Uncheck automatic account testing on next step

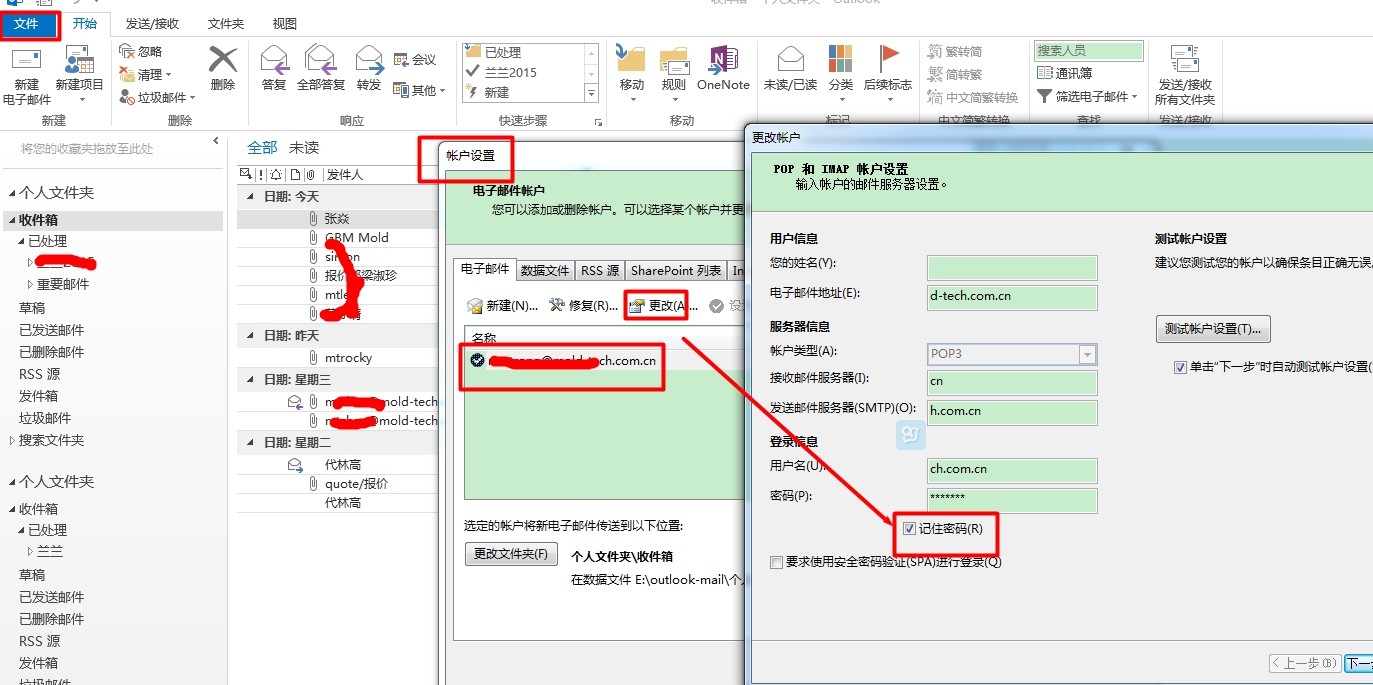[x=1181, y=367]
